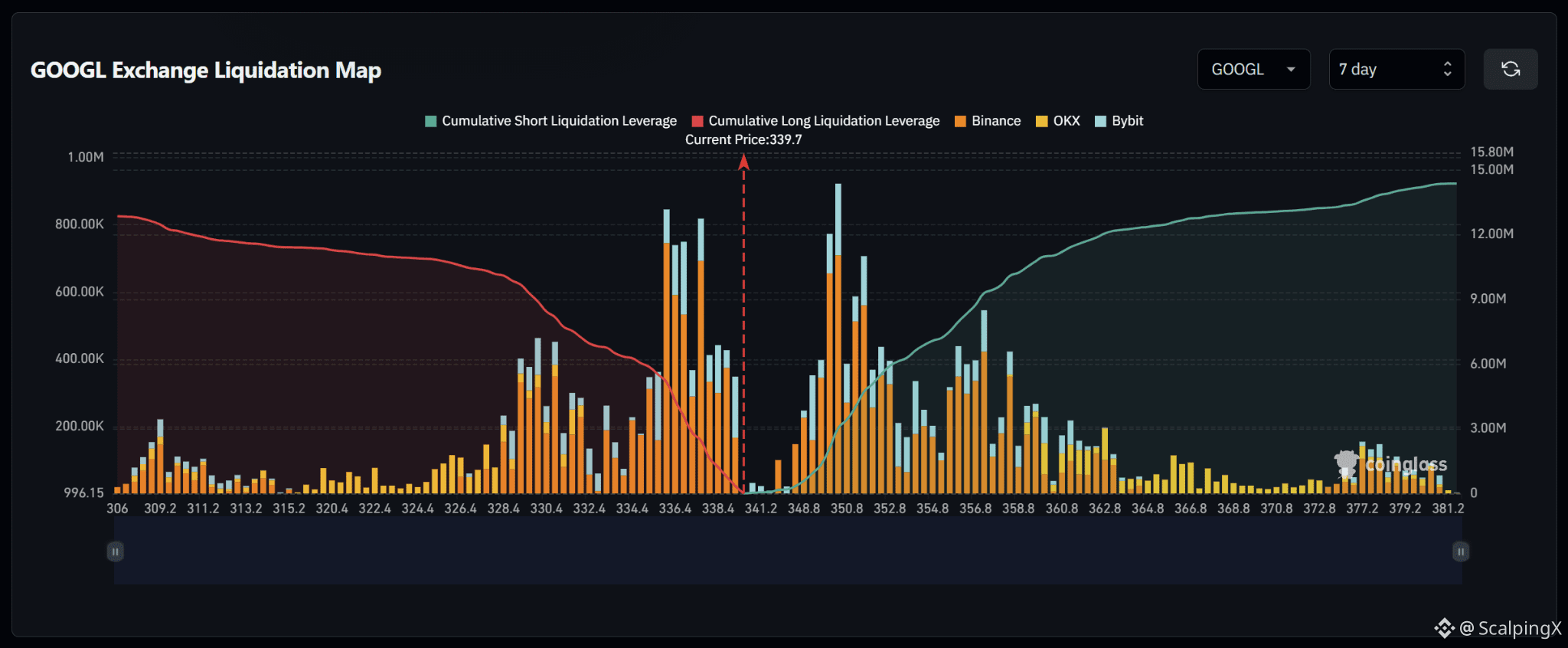Click the 326.4 price axis label
The height and width of the screenshot is (648, 1568).
[x=460, y=509]
